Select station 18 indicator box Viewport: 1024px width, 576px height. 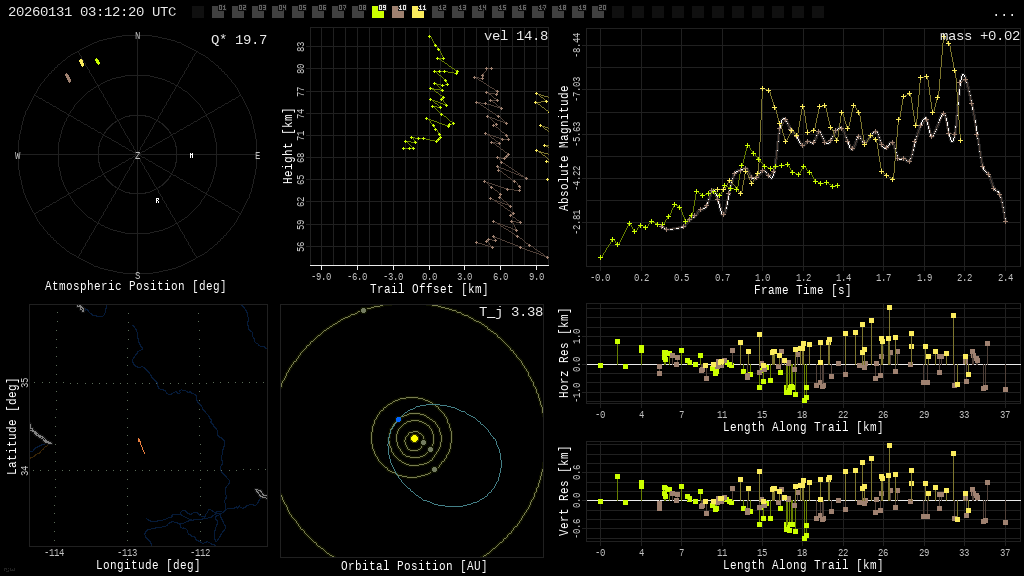click(x=557, y=12)
